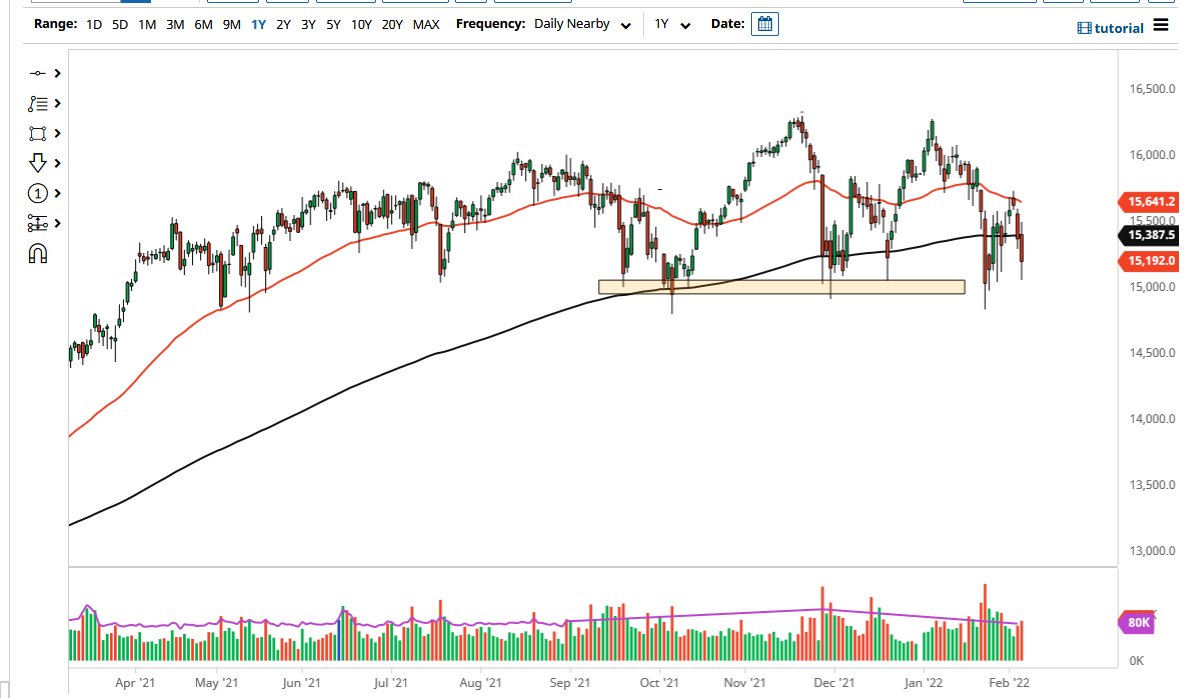Screen dimensions: 1186x698
Task: Open the tutorial link
Action: pos(1113,27)
